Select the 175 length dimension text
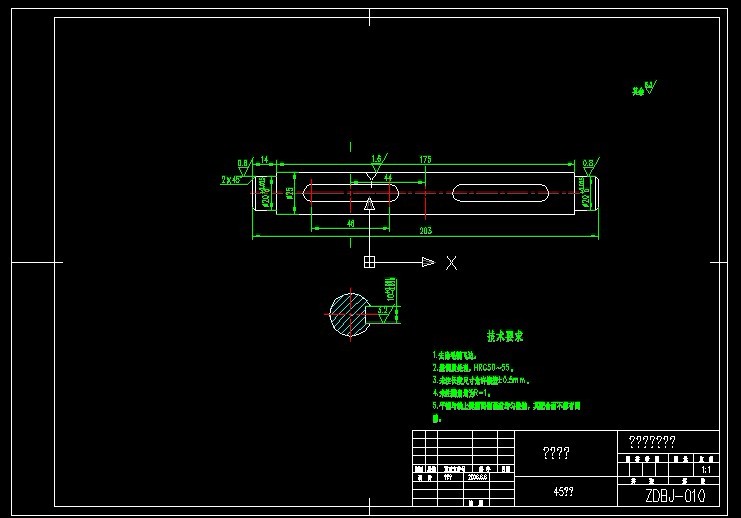 point(425,159)
